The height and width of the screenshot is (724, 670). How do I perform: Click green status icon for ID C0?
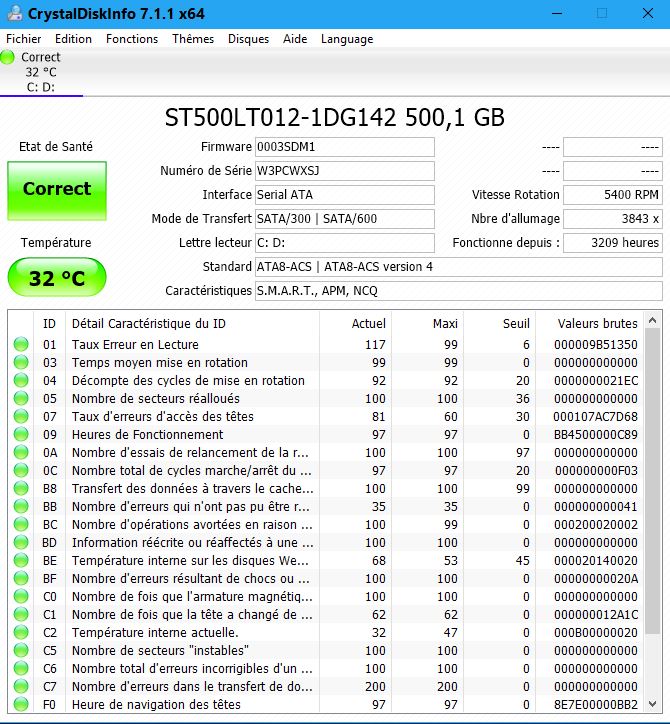21,597
